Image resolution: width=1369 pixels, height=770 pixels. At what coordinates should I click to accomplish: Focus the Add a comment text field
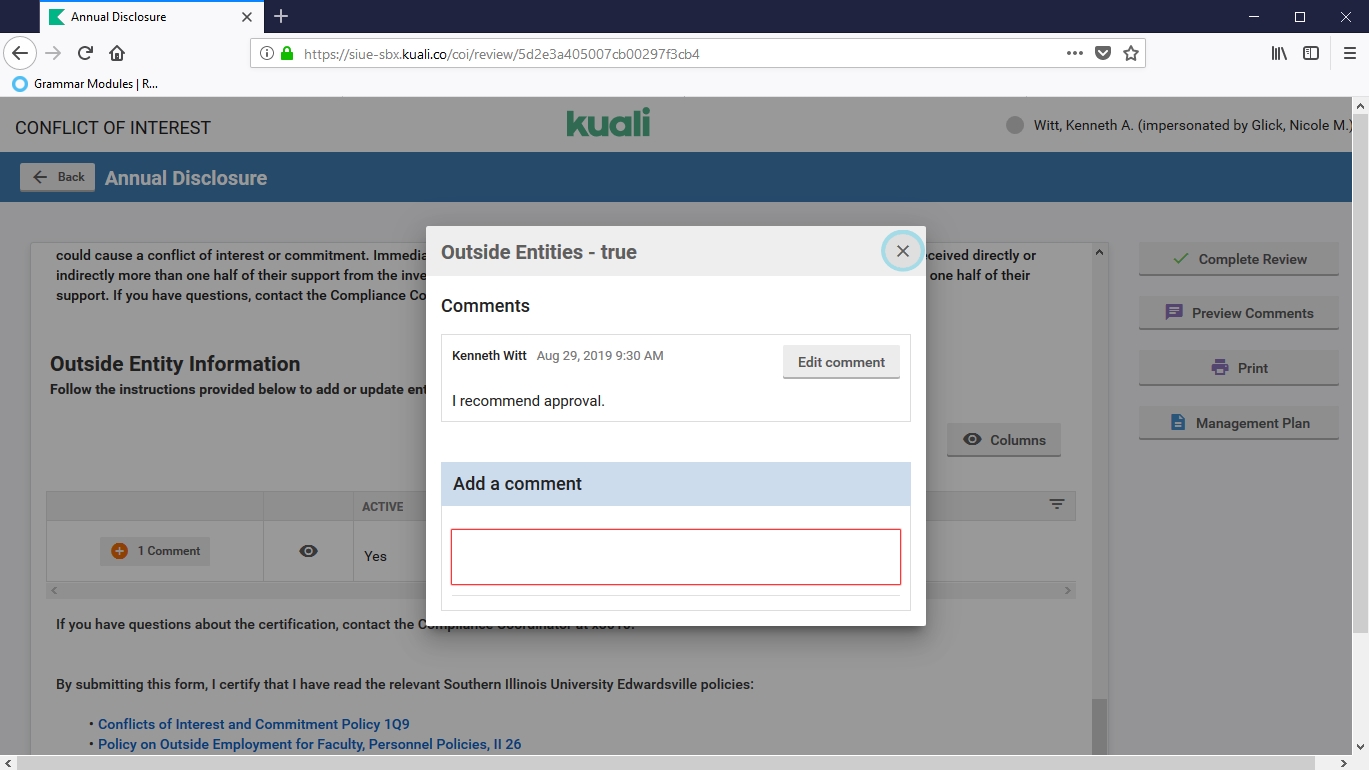coord(675,557)
